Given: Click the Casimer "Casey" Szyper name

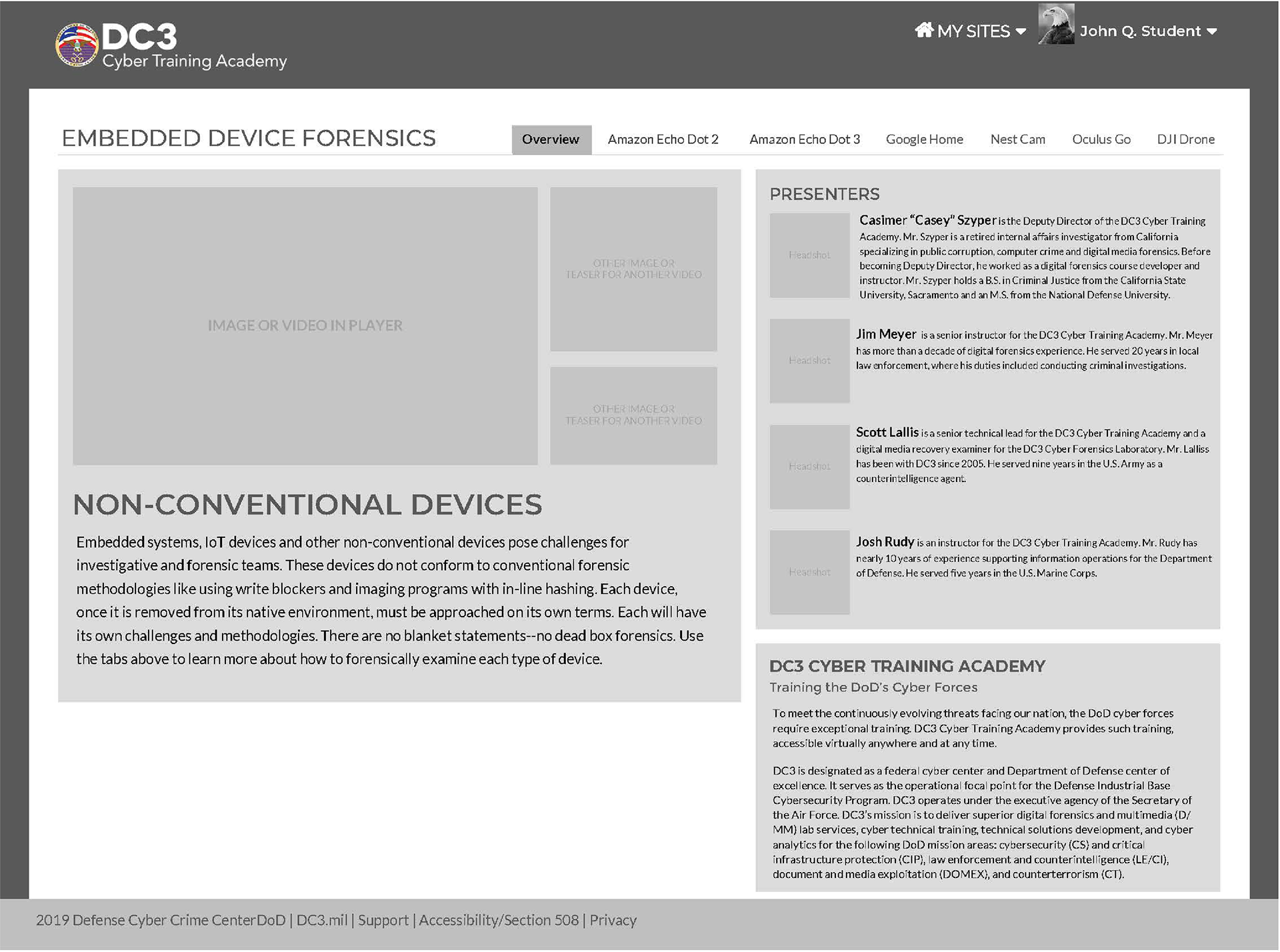Looking at the screenshot, I should [927, 221].
